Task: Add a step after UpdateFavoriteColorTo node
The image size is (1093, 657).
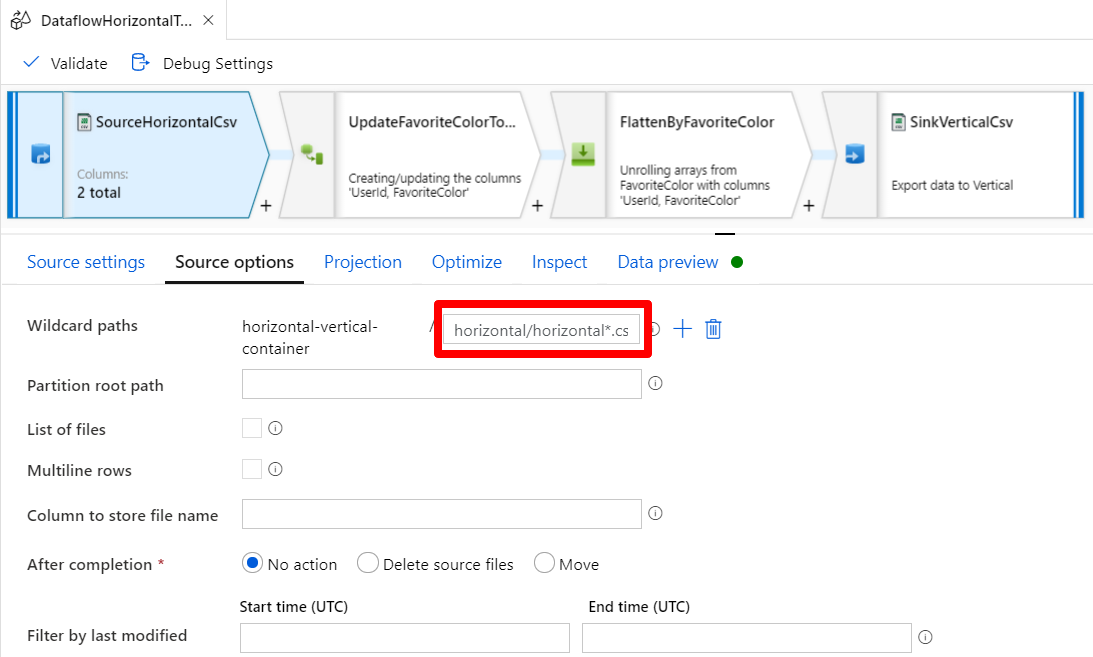Action: click(537, 206)
